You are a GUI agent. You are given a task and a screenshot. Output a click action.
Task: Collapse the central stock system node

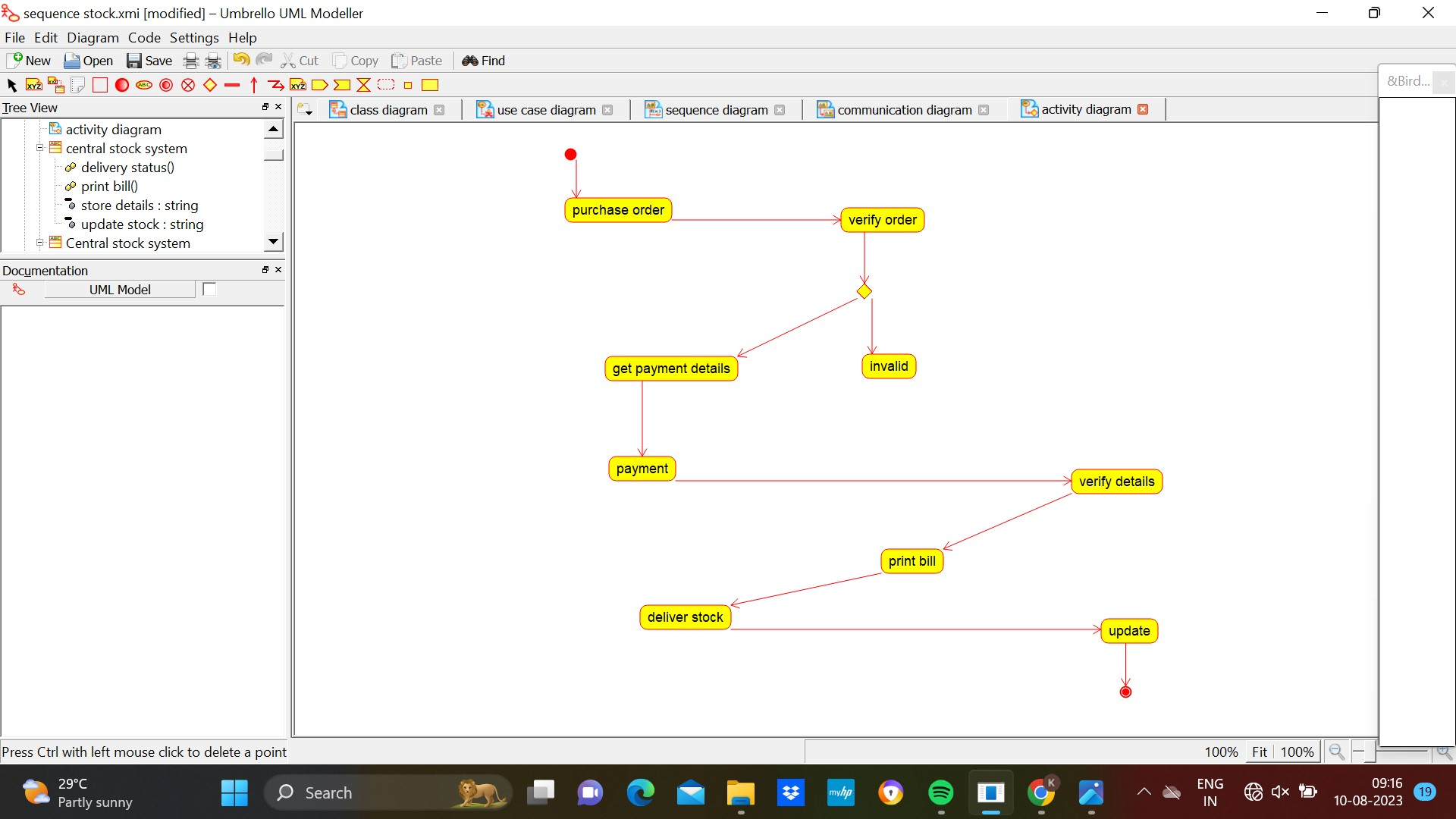[40, 148]
